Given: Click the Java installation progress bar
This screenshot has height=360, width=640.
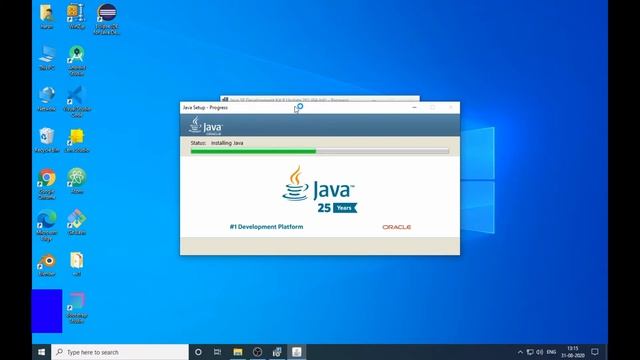Looking at the screenshot, I should pos(320,151).
